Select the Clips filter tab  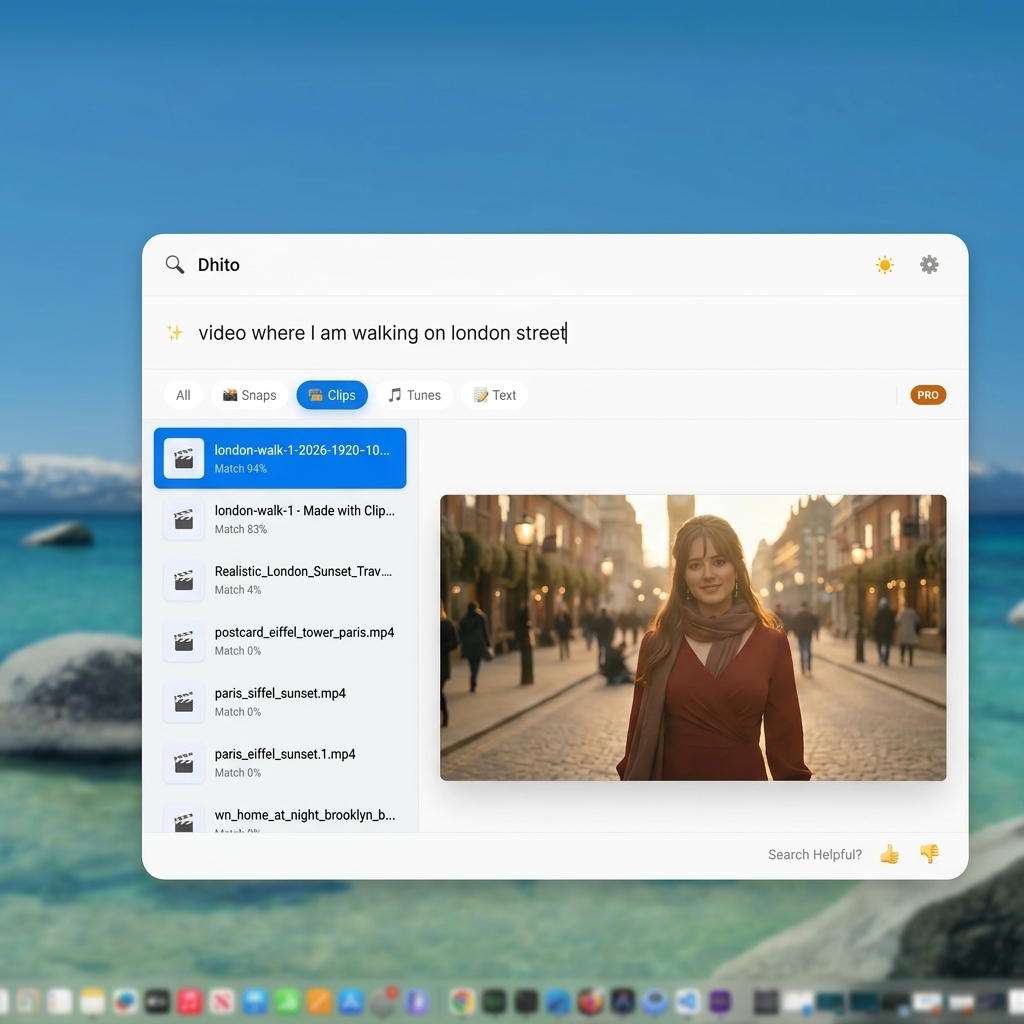332,395
